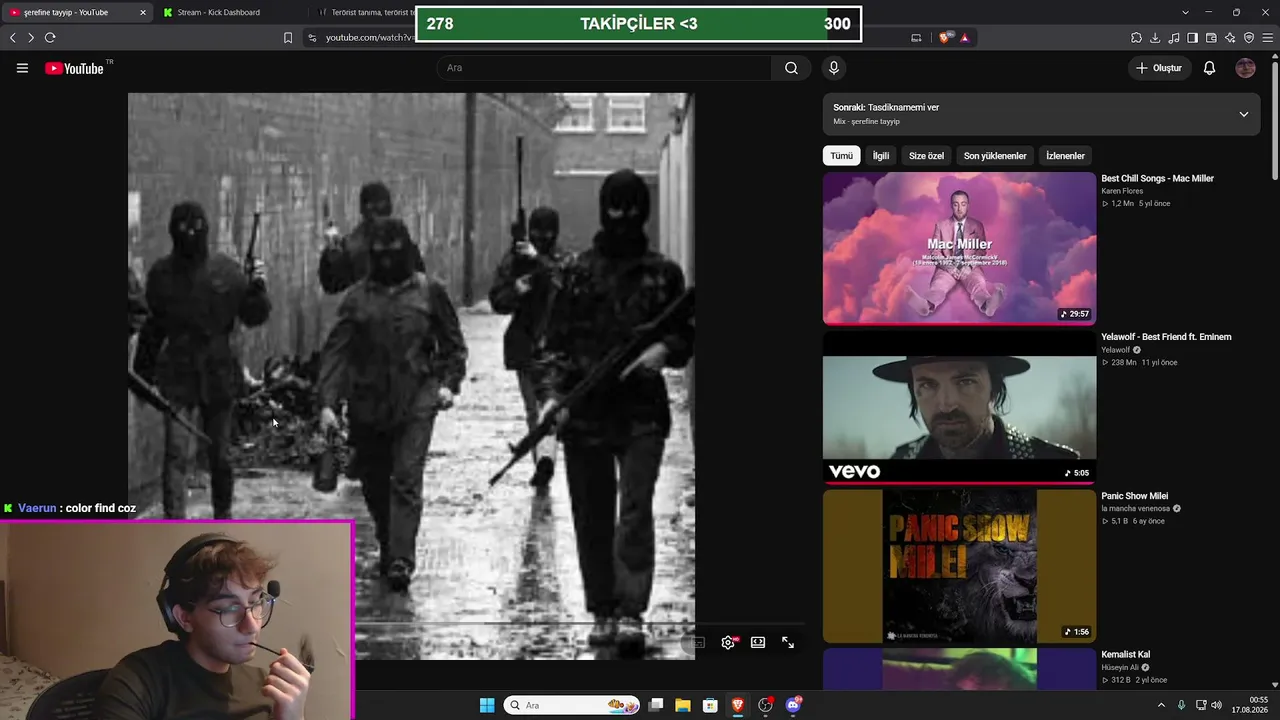1280x720 pixels.
Task: Close the şerefine tayyip YouTube tab
Action: [x=143, y=12]
